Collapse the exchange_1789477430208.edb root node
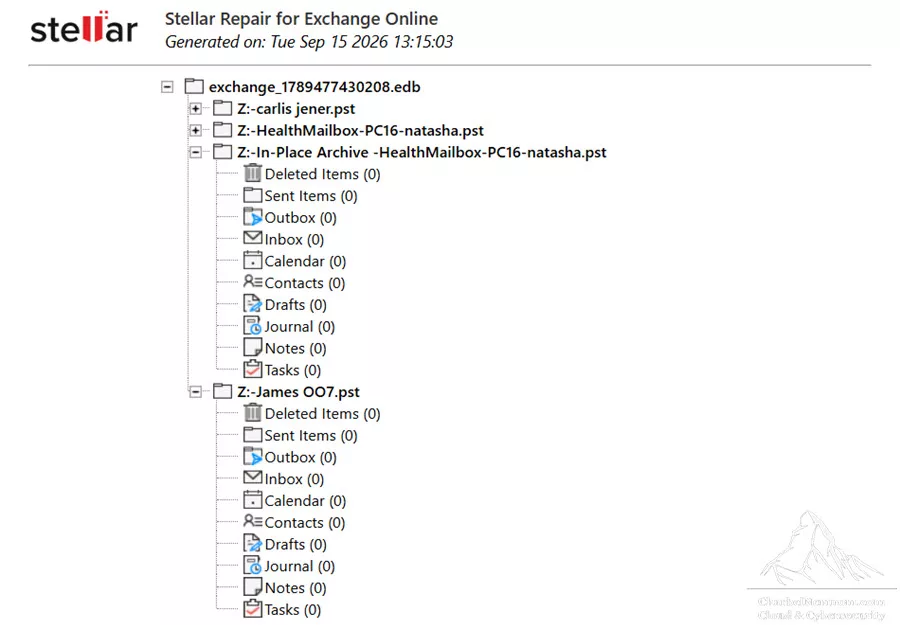This screenshot has height=625, width=900. click(167, 87)
